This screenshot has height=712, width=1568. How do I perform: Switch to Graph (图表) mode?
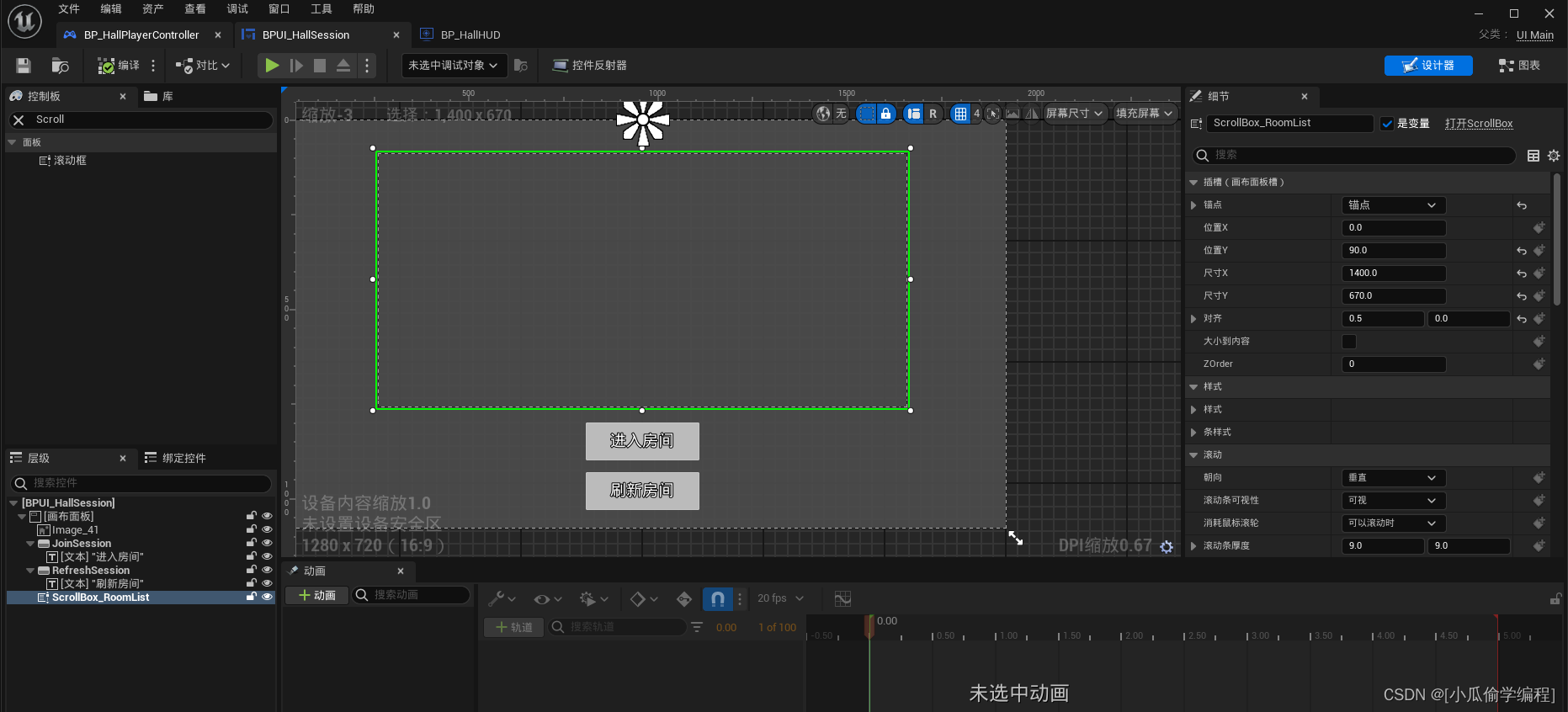[1519, 66]
